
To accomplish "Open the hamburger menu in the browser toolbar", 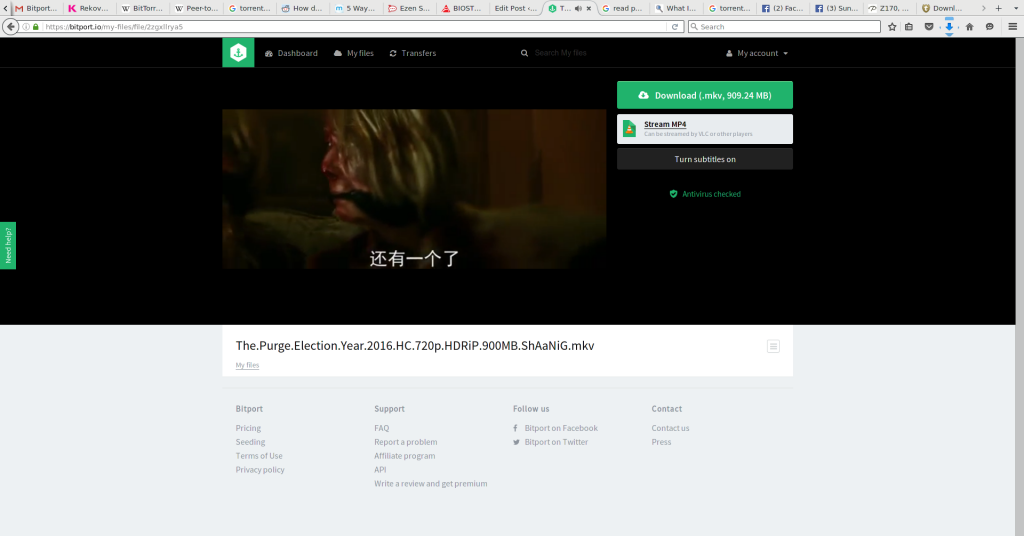I will tap(1013, 27).
